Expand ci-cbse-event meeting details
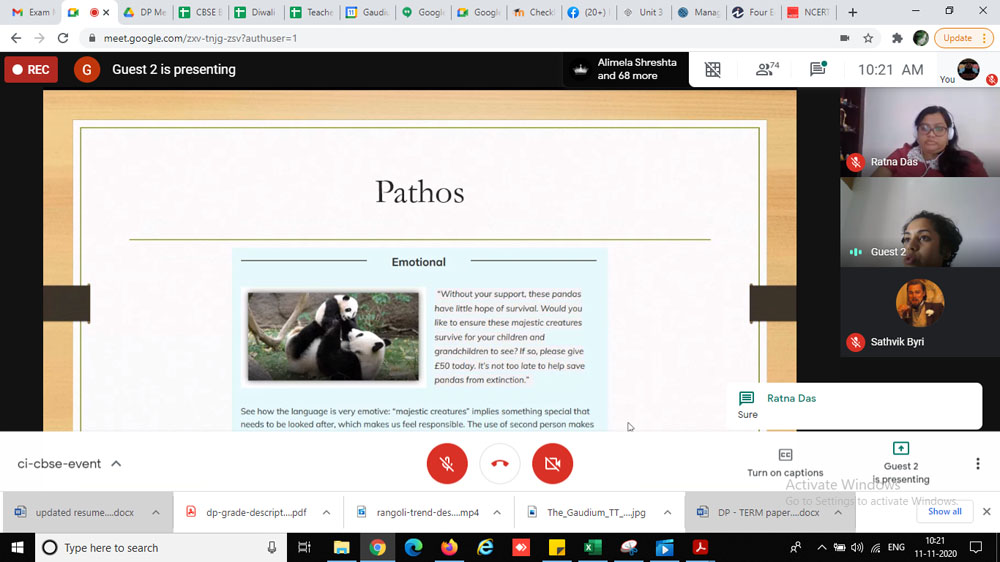Image resolution: width=1000 pixels, height=562 pixels. (69, 464)
